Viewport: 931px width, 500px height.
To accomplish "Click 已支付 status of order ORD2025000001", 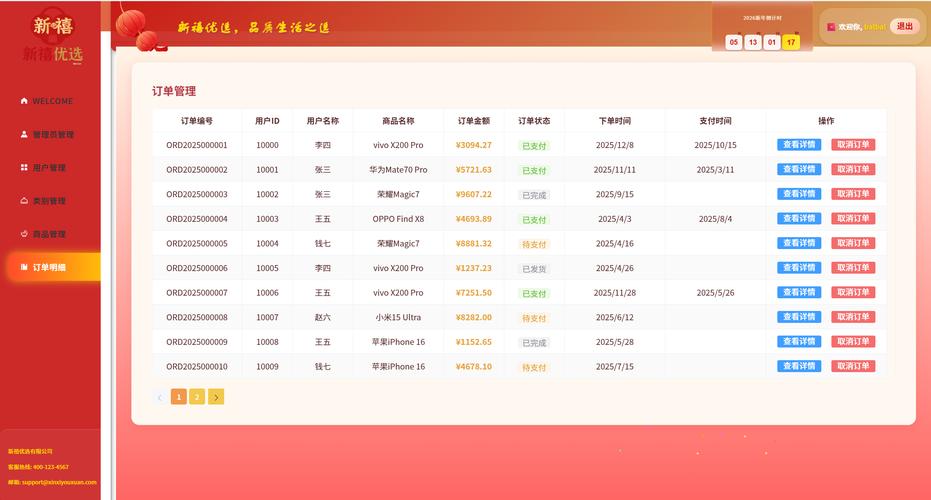I will click(534, 146).
